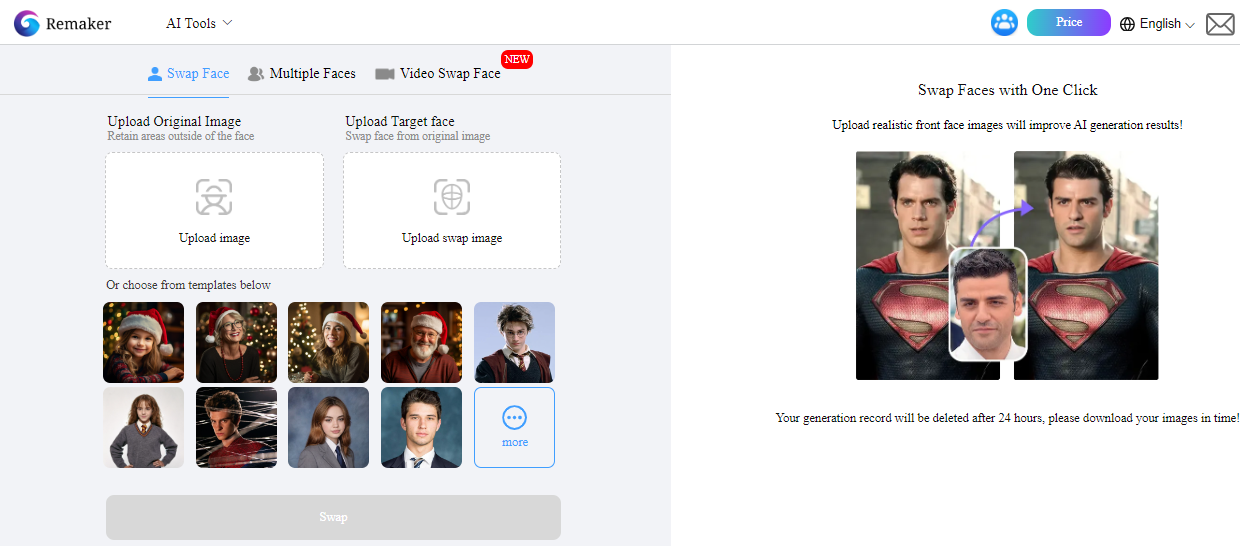
Task: Click the Swap button
Action: pos(333,517)
